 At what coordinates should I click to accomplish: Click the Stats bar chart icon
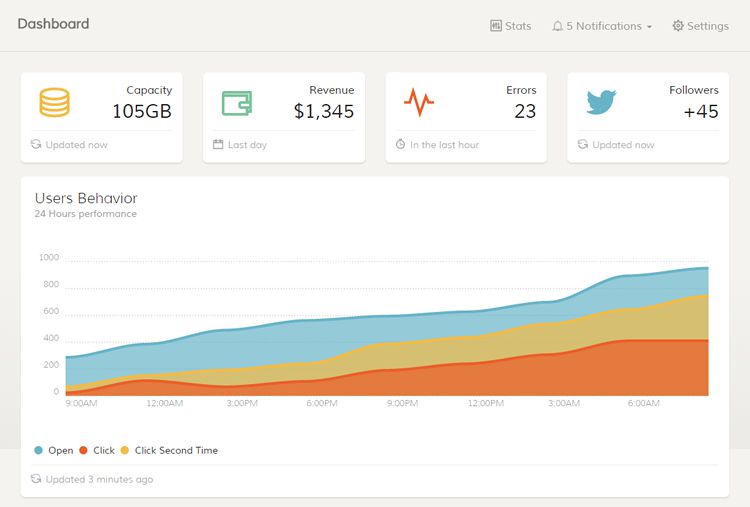[496, 26]
